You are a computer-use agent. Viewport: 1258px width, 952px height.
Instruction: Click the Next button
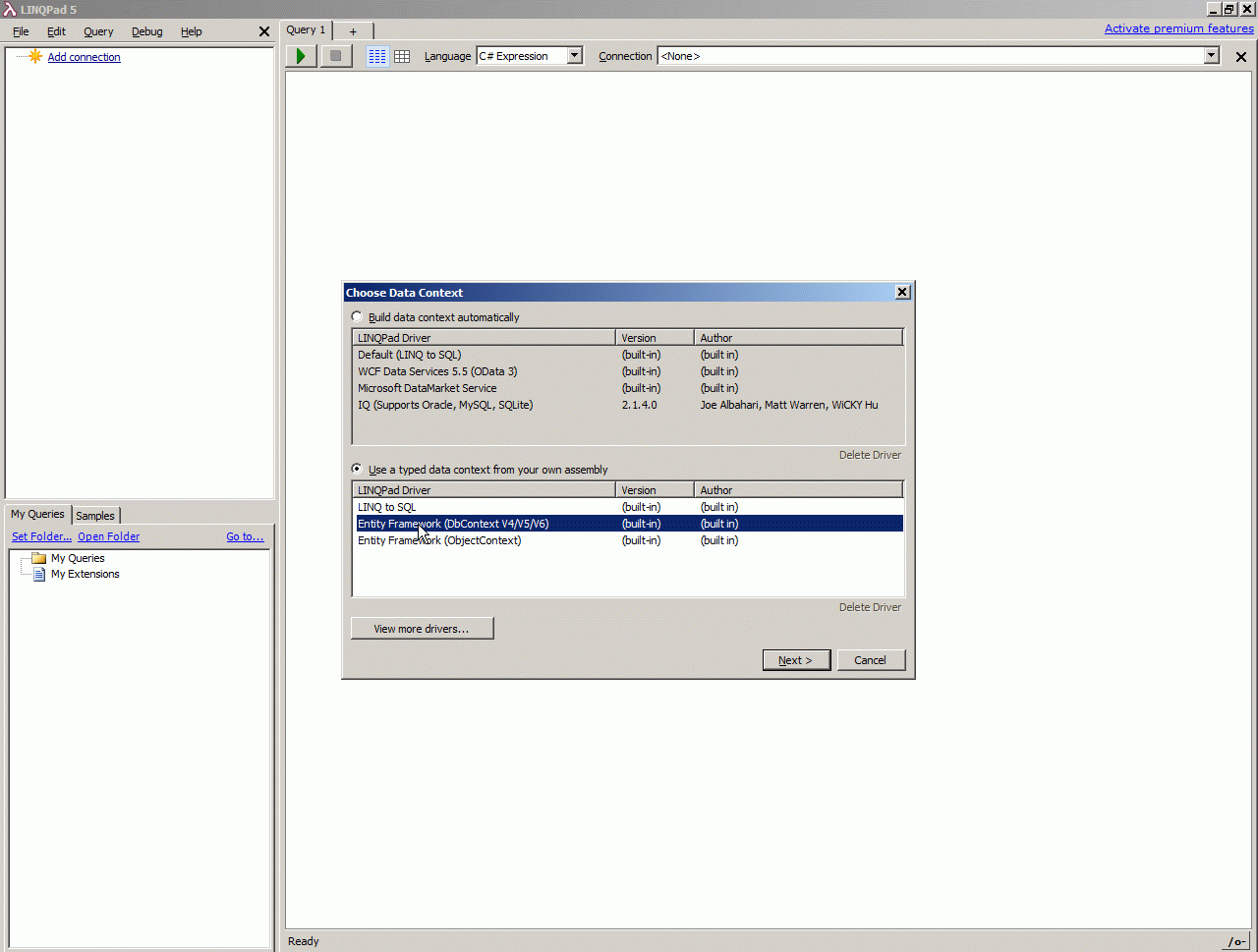[796, 660]
